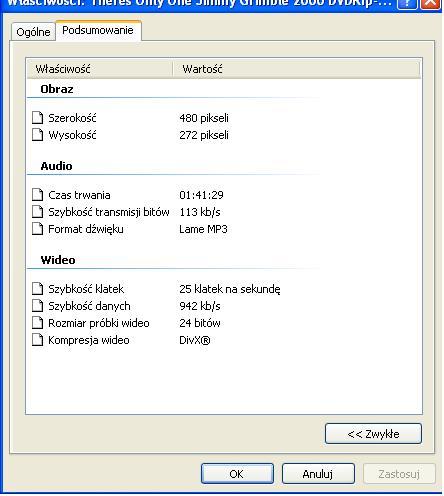Click the Kompresja wideo row icon
The image size is (444, 496).
(38, 340)
